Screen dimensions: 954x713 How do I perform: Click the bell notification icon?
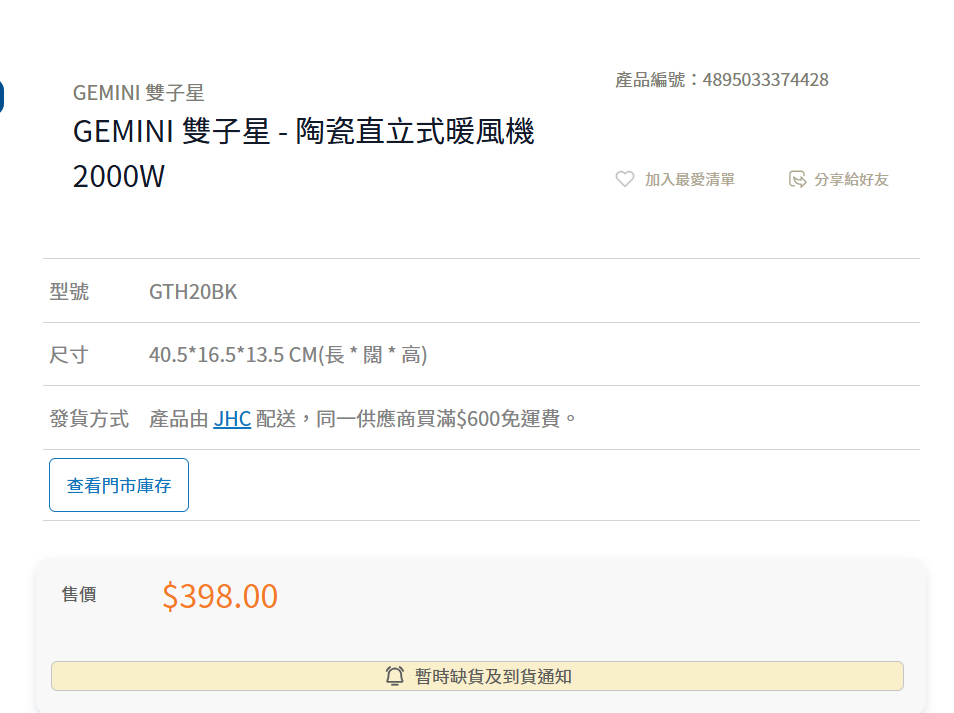pyautogui.click(x=395, y=676)
